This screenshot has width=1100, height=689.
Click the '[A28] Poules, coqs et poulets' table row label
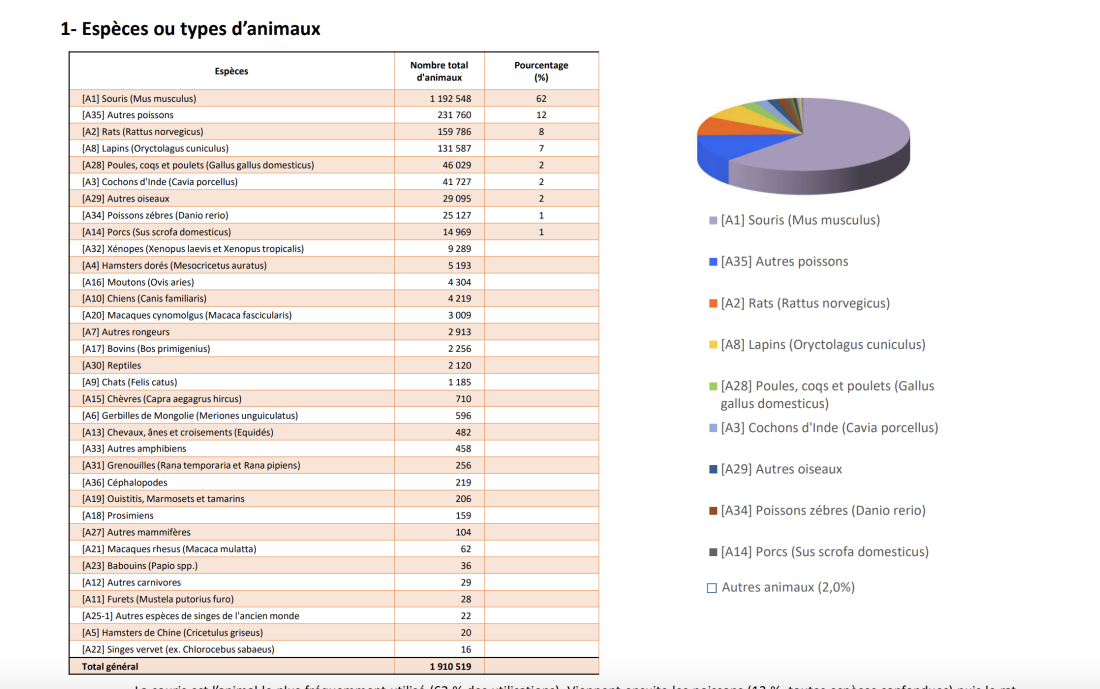198,166
